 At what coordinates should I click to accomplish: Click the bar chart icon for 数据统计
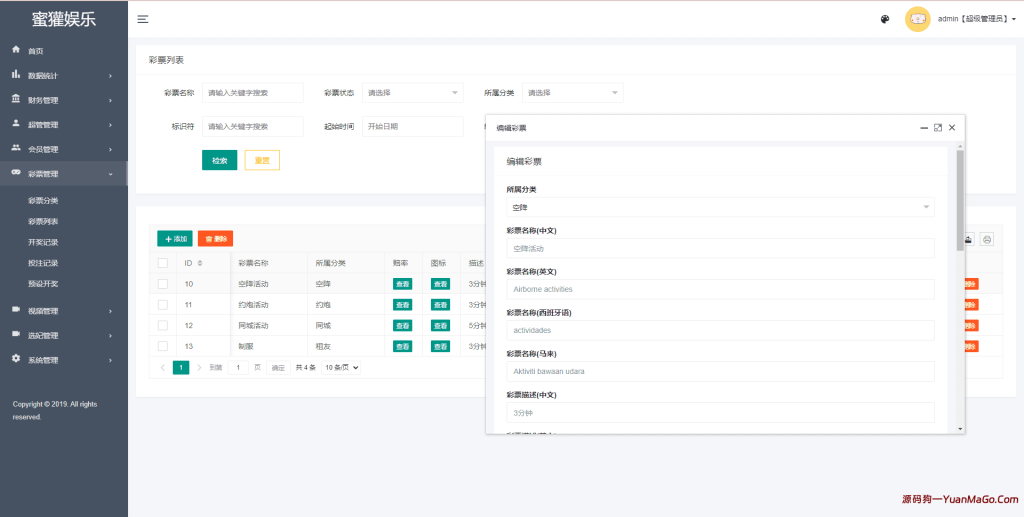[16, 75]
